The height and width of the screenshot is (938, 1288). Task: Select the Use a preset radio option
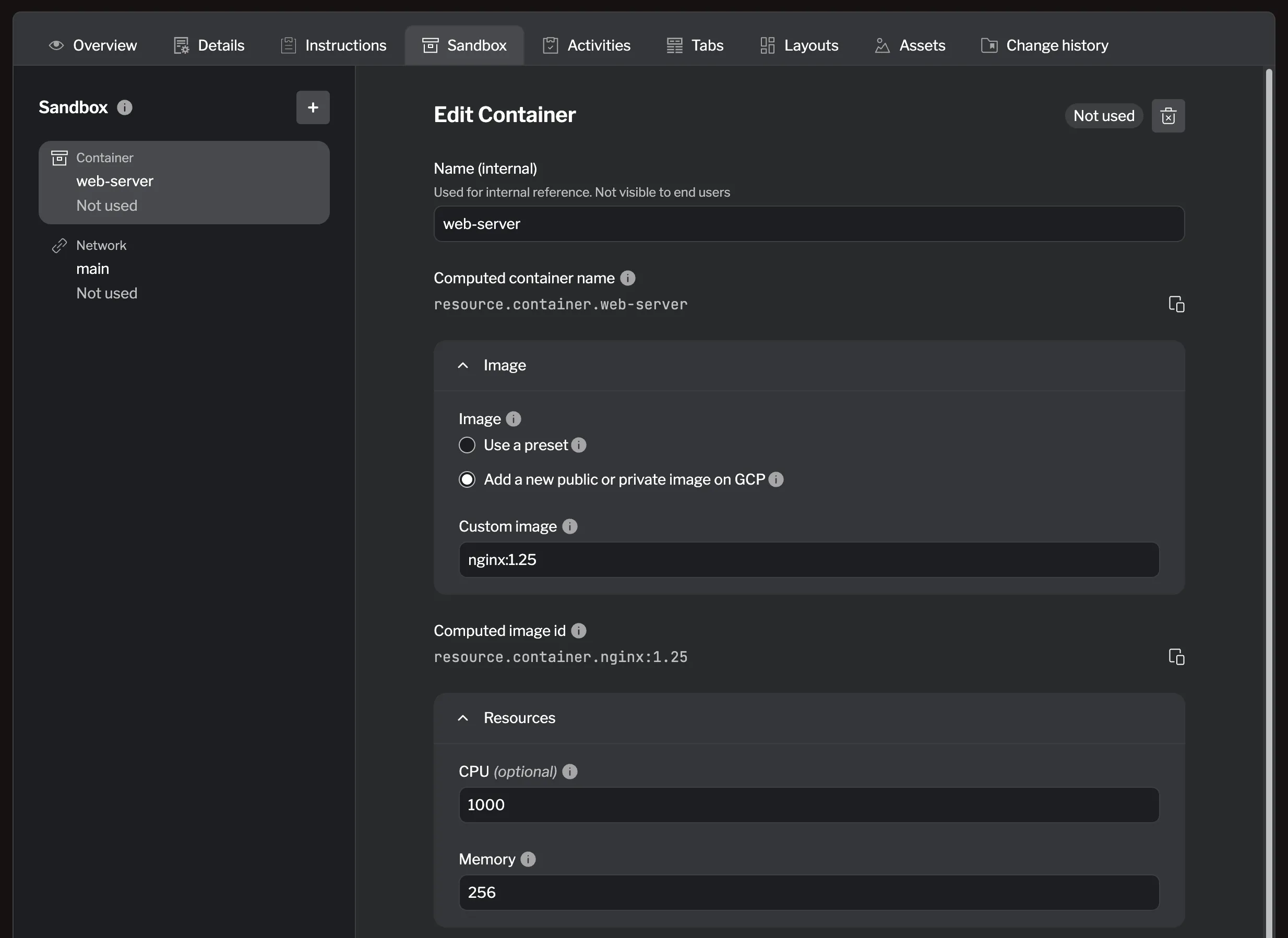[467, 445]
